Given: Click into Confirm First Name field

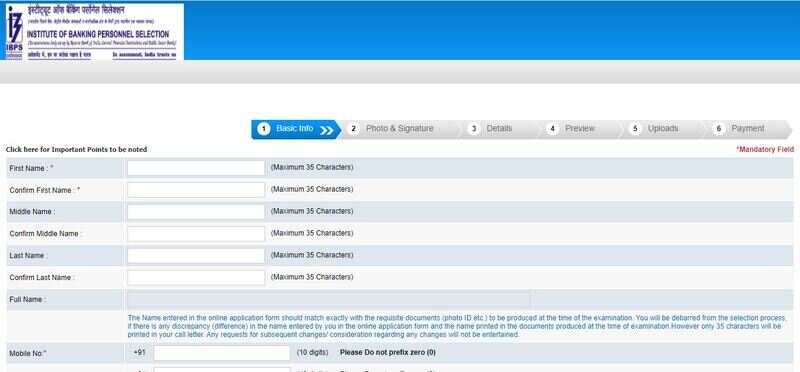Looking at the screenshot, I should point(196,190).
